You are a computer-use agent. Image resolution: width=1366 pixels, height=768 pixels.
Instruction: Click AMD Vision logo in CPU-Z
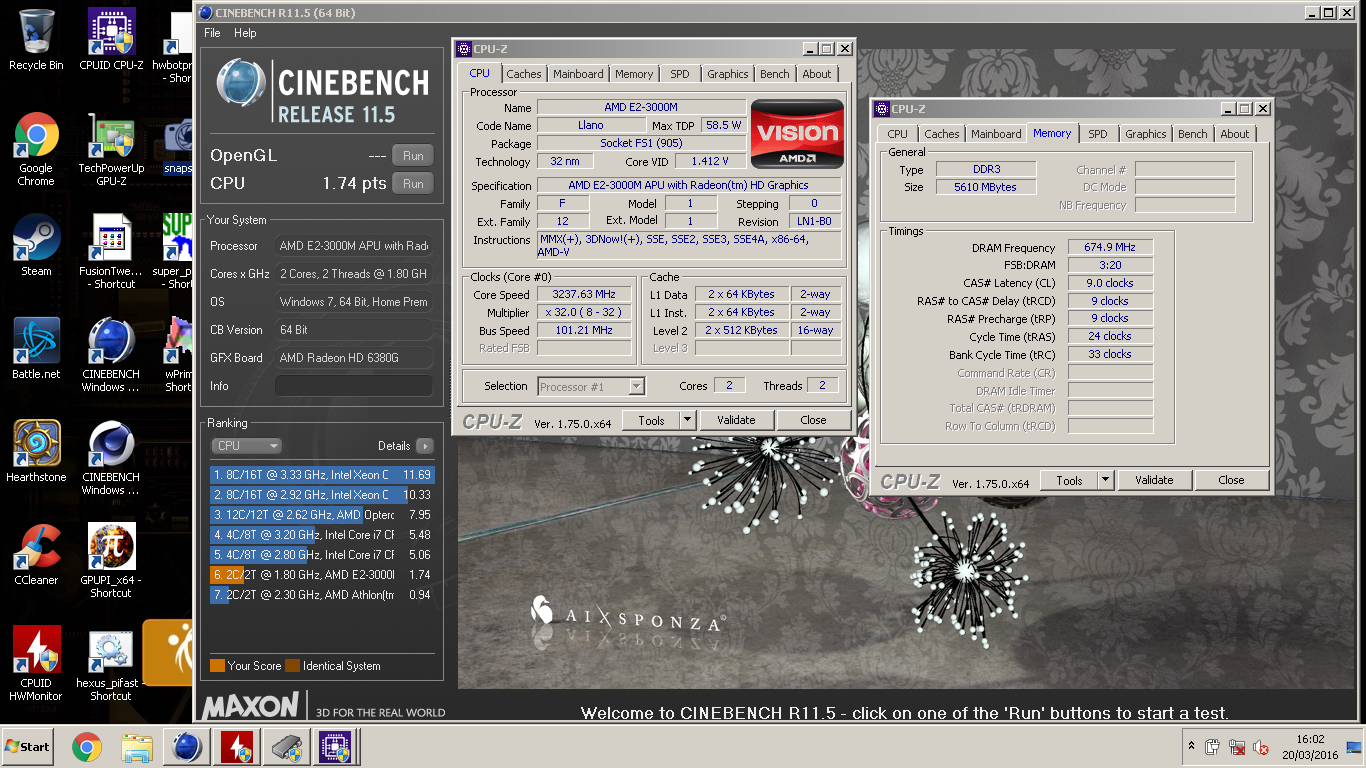tap(797, 133)
